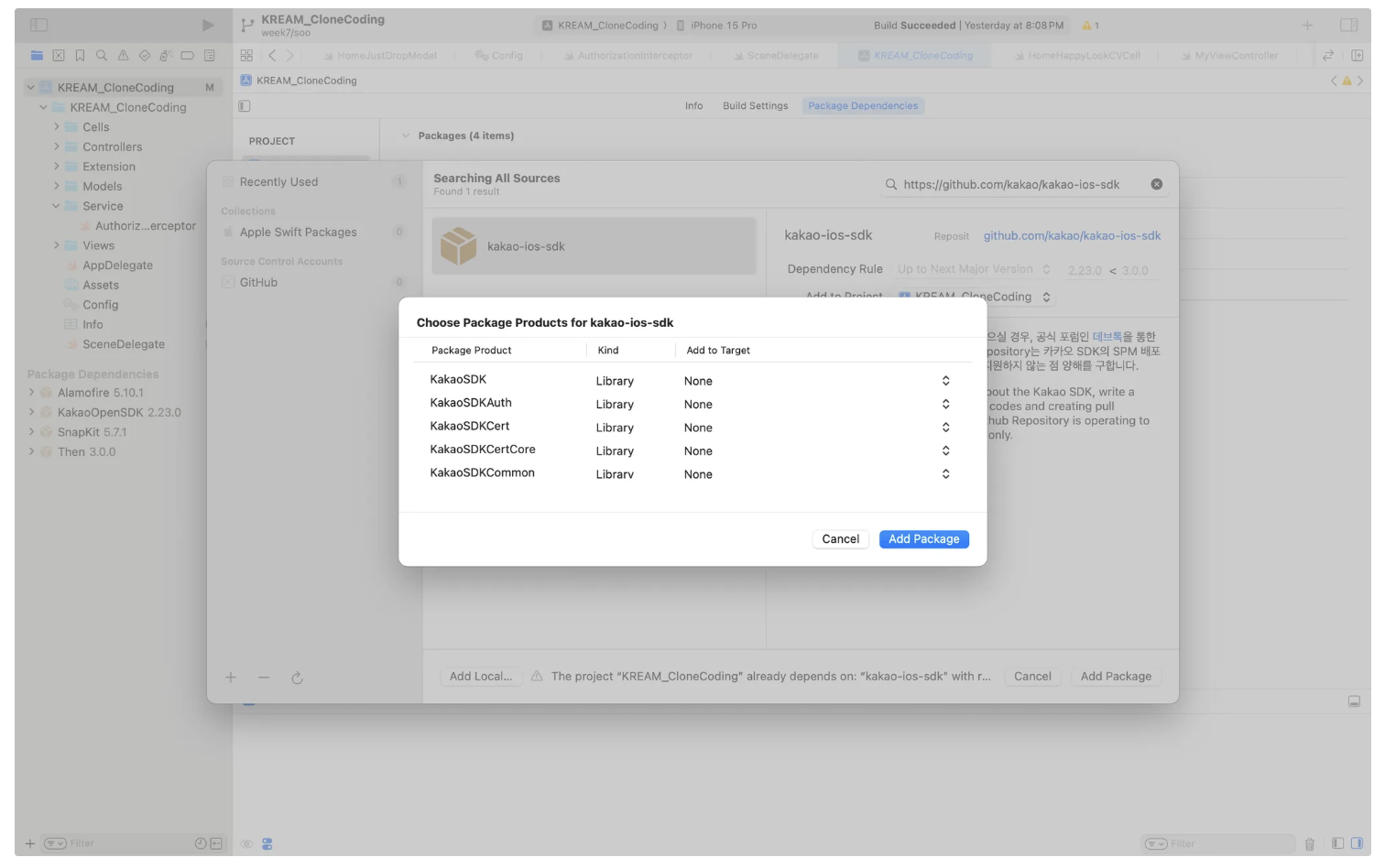
Task: Click Add Package in the search sheet
Action: (x=1116, y=677)
